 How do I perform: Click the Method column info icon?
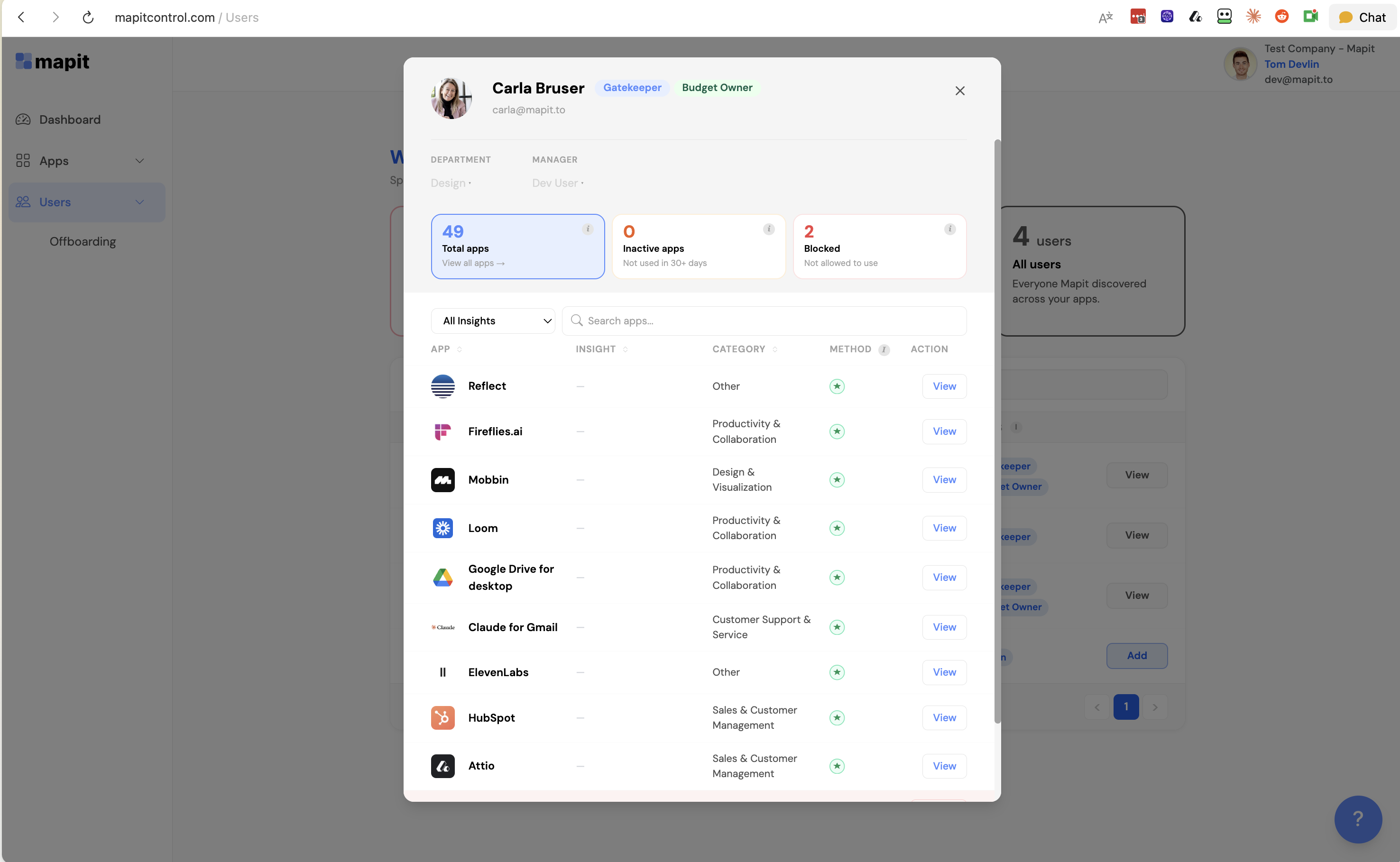pos(884,349)
